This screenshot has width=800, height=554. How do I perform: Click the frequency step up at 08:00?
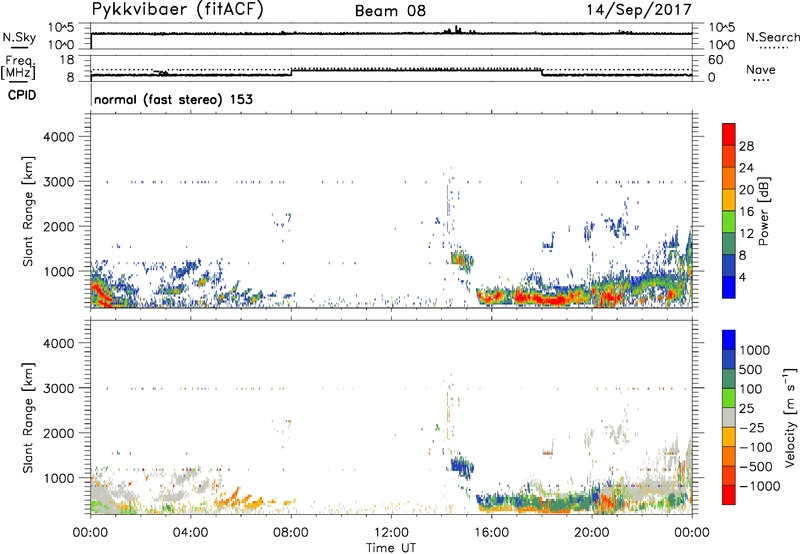tap(291, 72)
